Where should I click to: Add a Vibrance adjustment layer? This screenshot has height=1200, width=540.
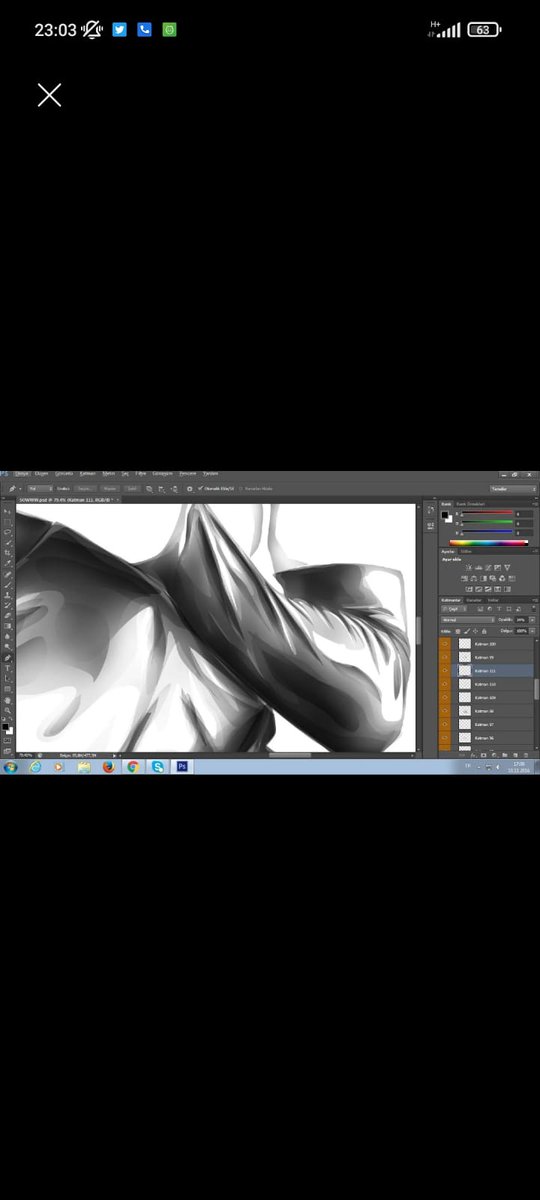[507, 568]
